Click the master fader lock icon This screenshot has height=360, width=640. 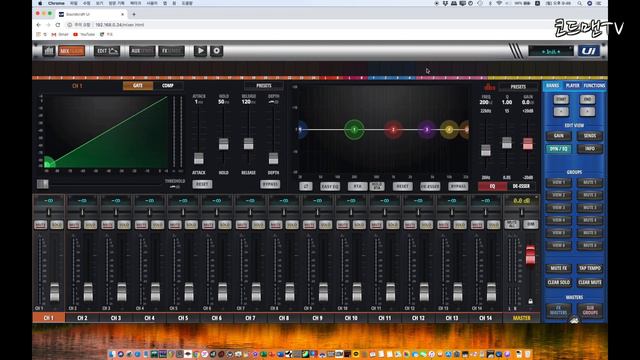pyautogui.click(x=530, y=301)
